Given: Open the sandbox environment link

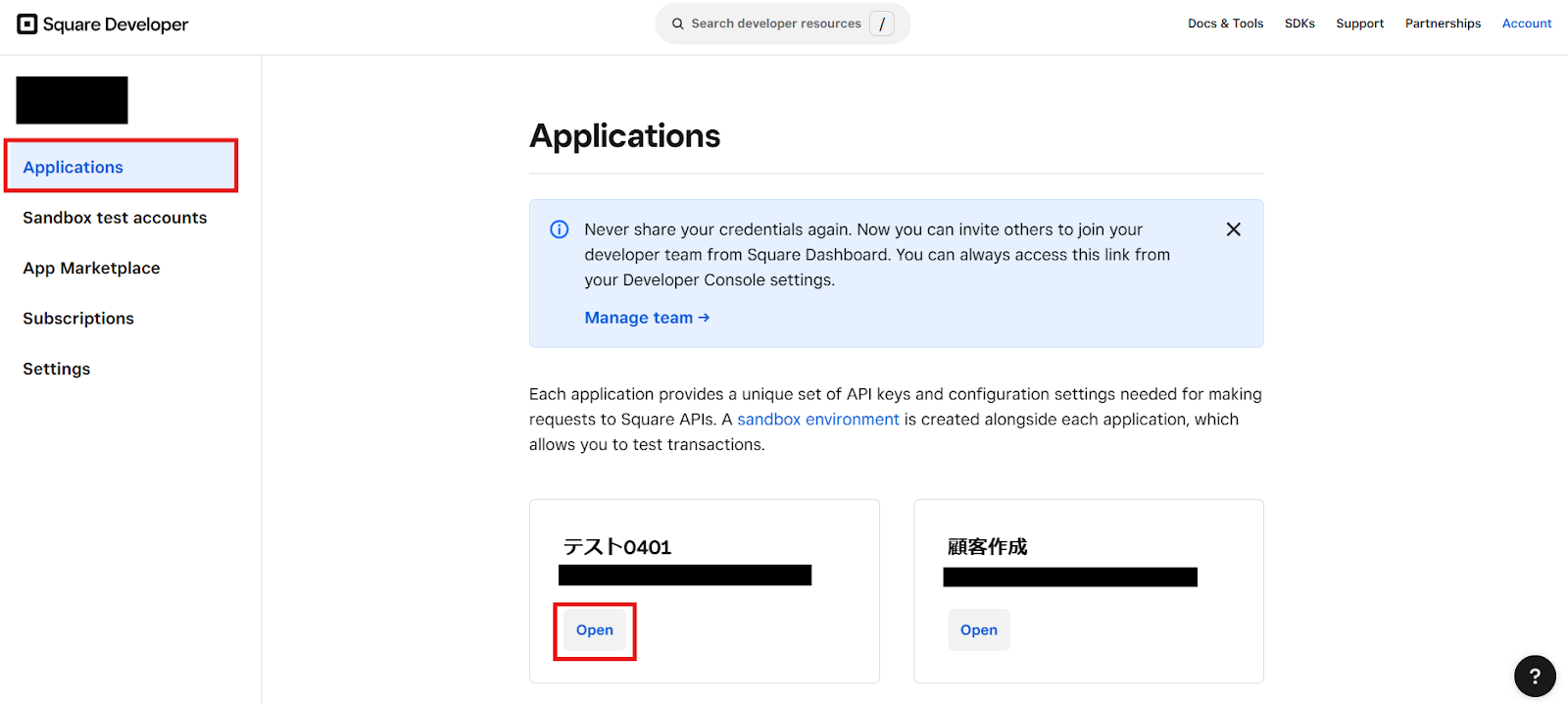Looking at the screenshot, I should (818, 420).
